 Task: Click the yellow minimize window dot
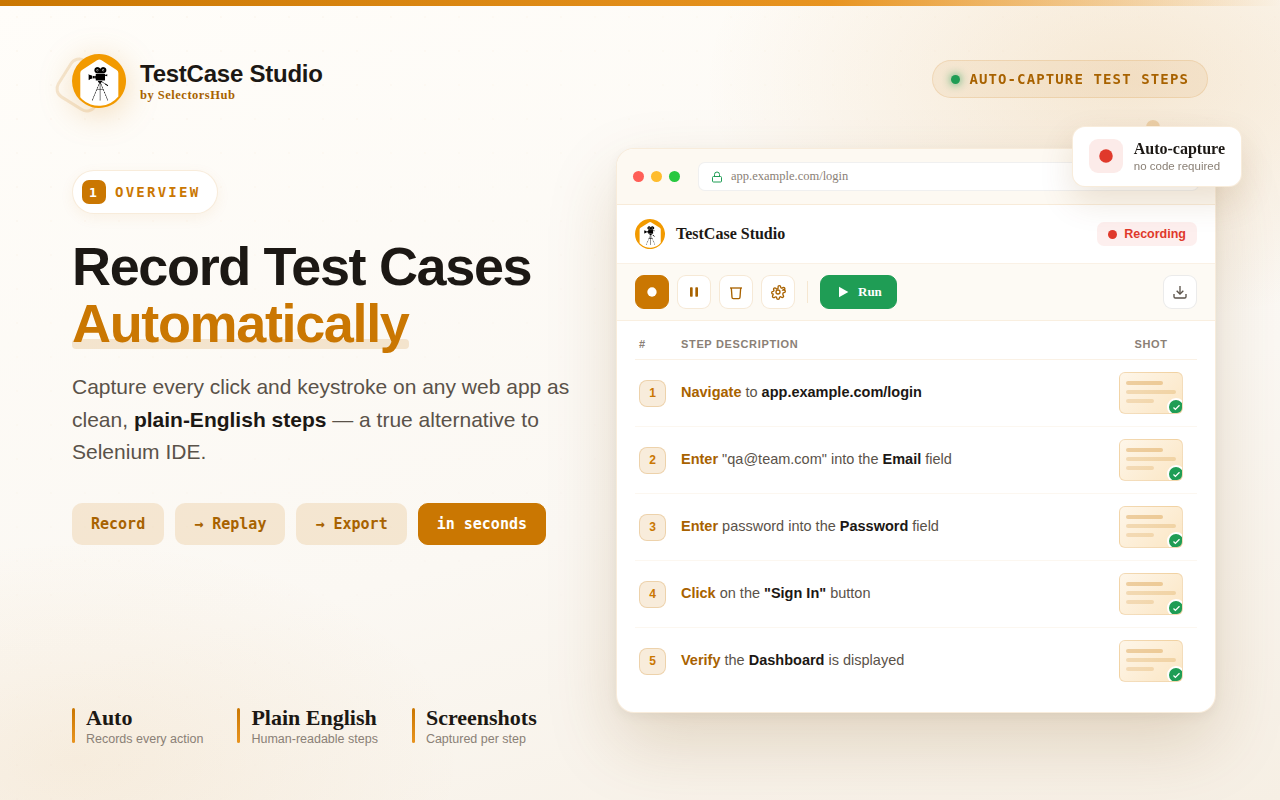pos(657,176)
